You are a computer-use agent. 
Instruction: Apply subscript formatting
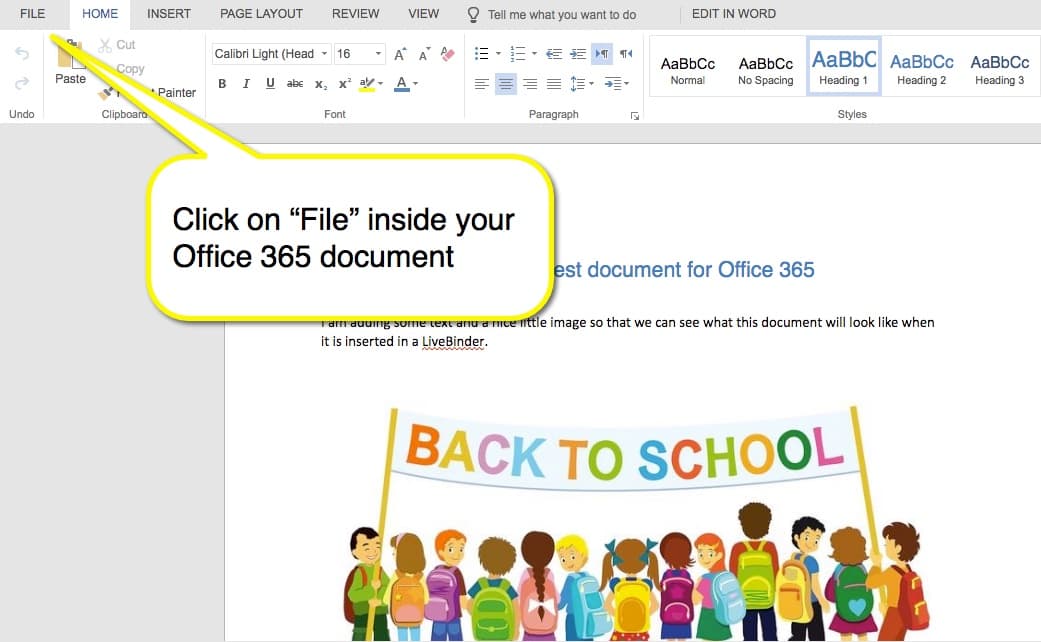coord(321,84)
